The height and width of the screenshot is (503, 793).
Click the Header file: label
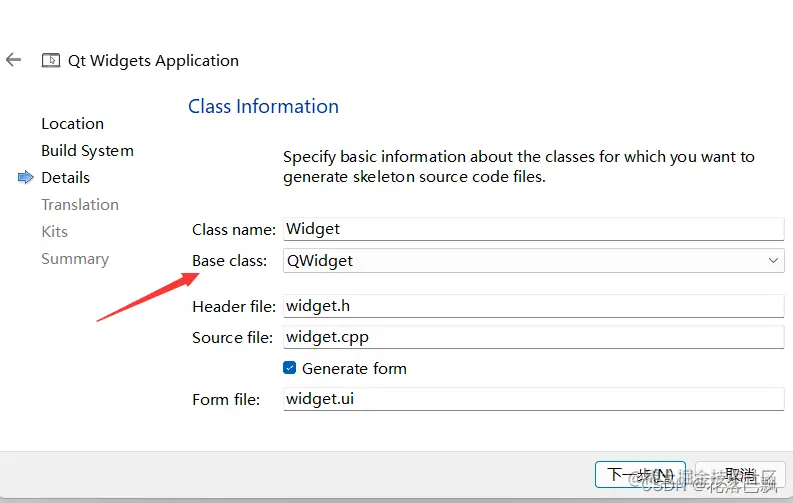click(x=234, y=306)
